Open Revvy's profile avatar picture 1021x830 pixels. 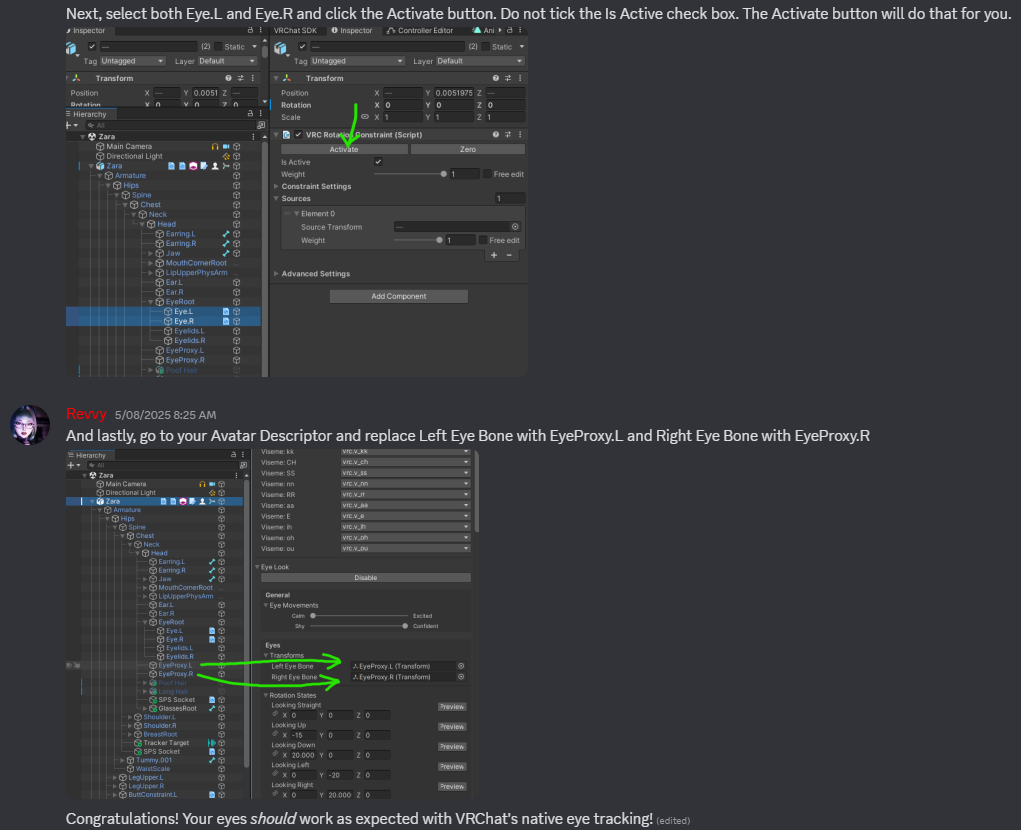point(30,424)
